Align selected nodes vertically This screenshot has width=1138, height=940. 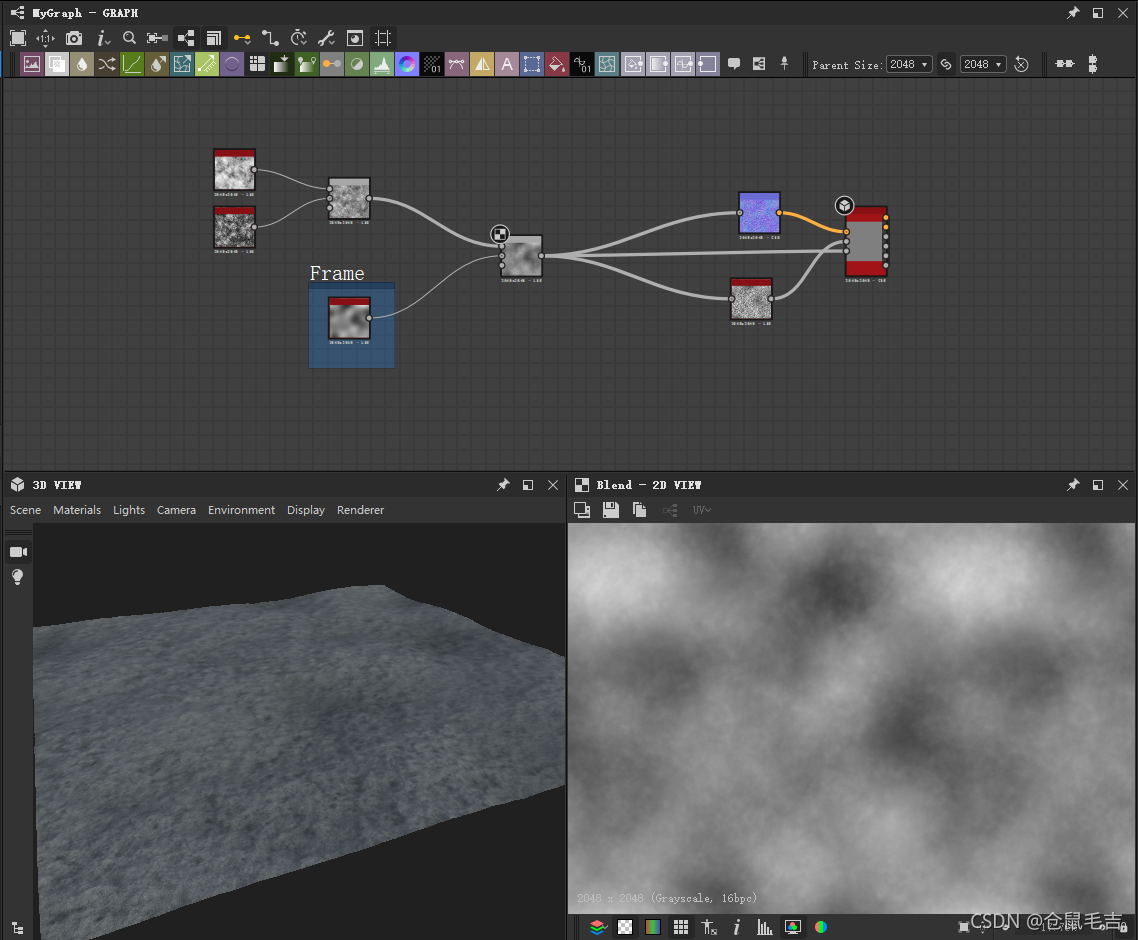[x=1092, y=64]
